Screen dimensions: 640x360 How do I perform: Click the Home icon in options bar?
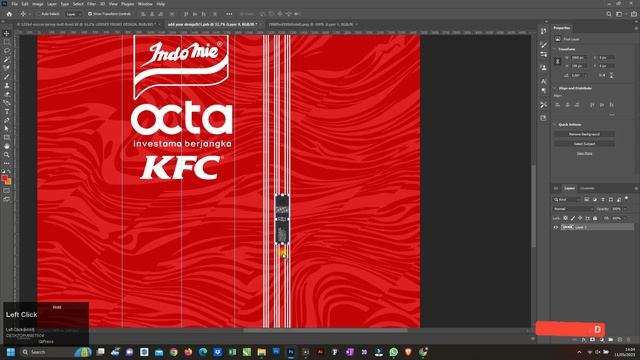tap(9, 14)
